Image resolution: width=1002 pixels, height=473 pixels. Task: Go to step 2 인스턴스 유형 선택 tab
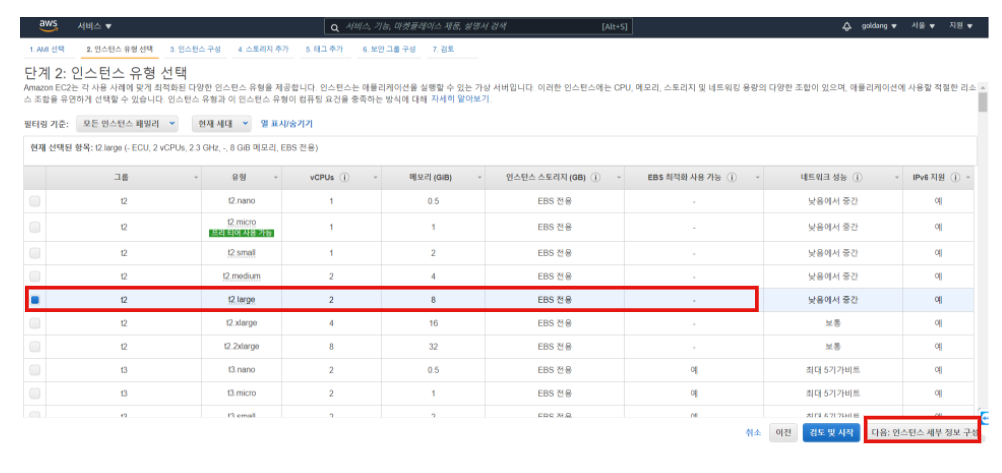(120, 49)
